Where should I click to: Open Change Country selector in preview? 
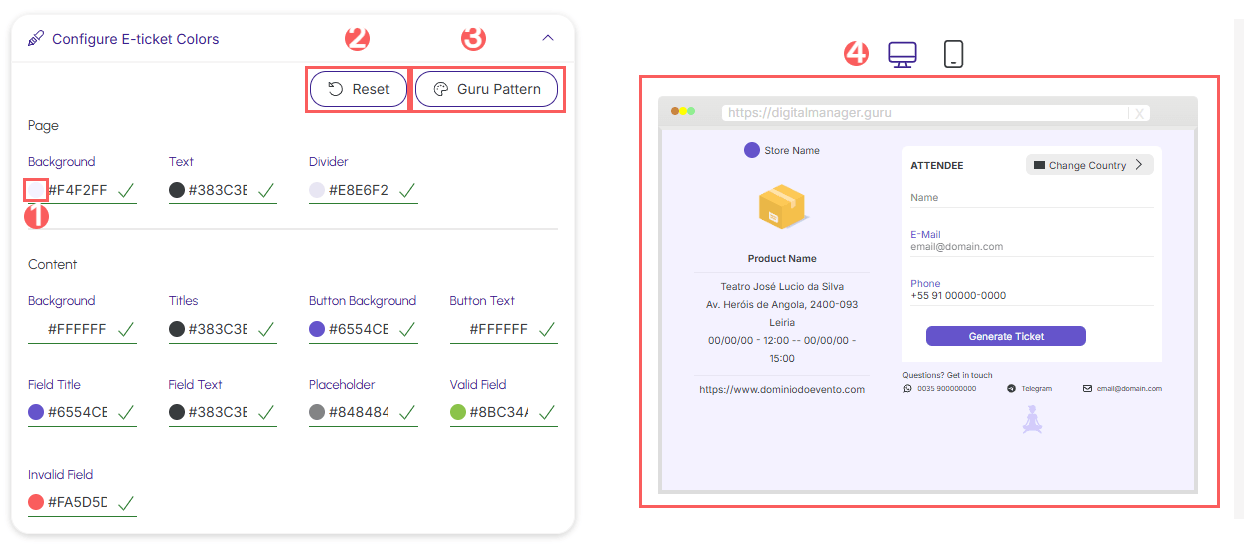click(1090, 165)
